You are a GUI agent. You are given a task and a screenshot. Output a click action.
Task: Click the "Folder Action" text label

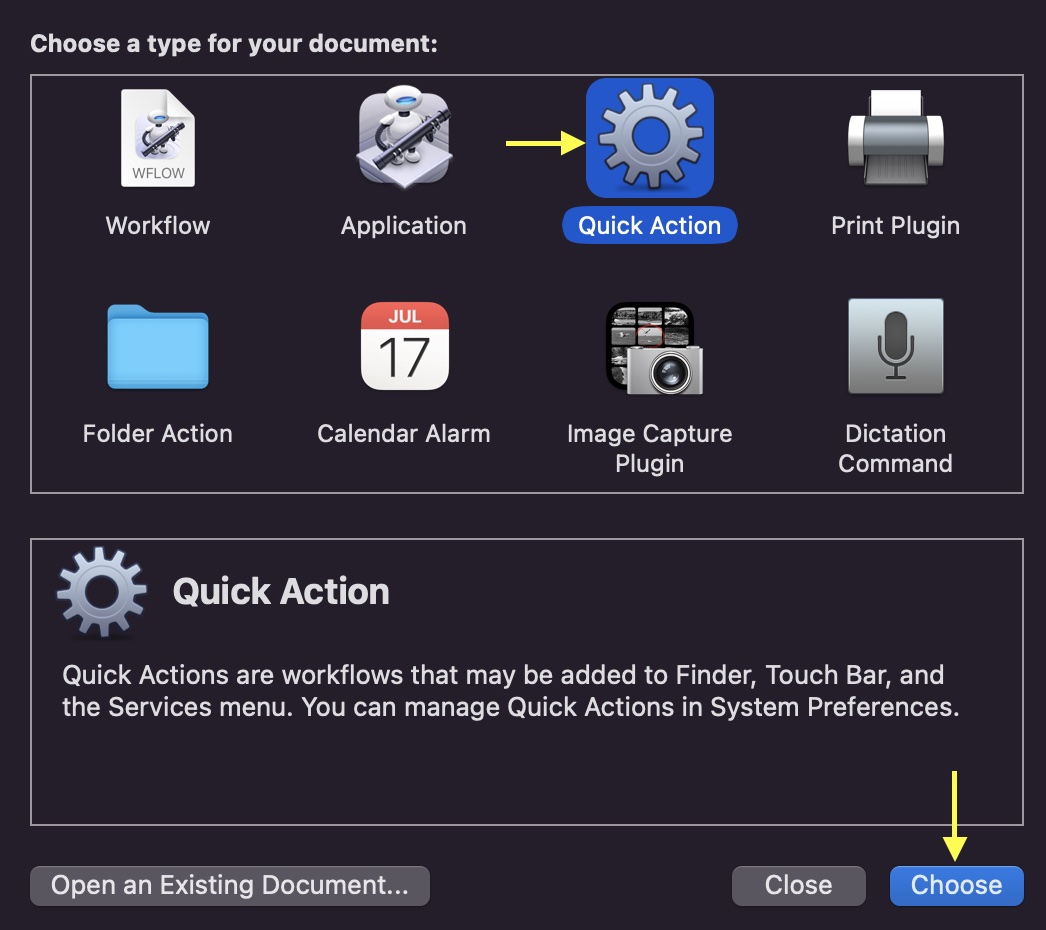(x=158, y=433)
